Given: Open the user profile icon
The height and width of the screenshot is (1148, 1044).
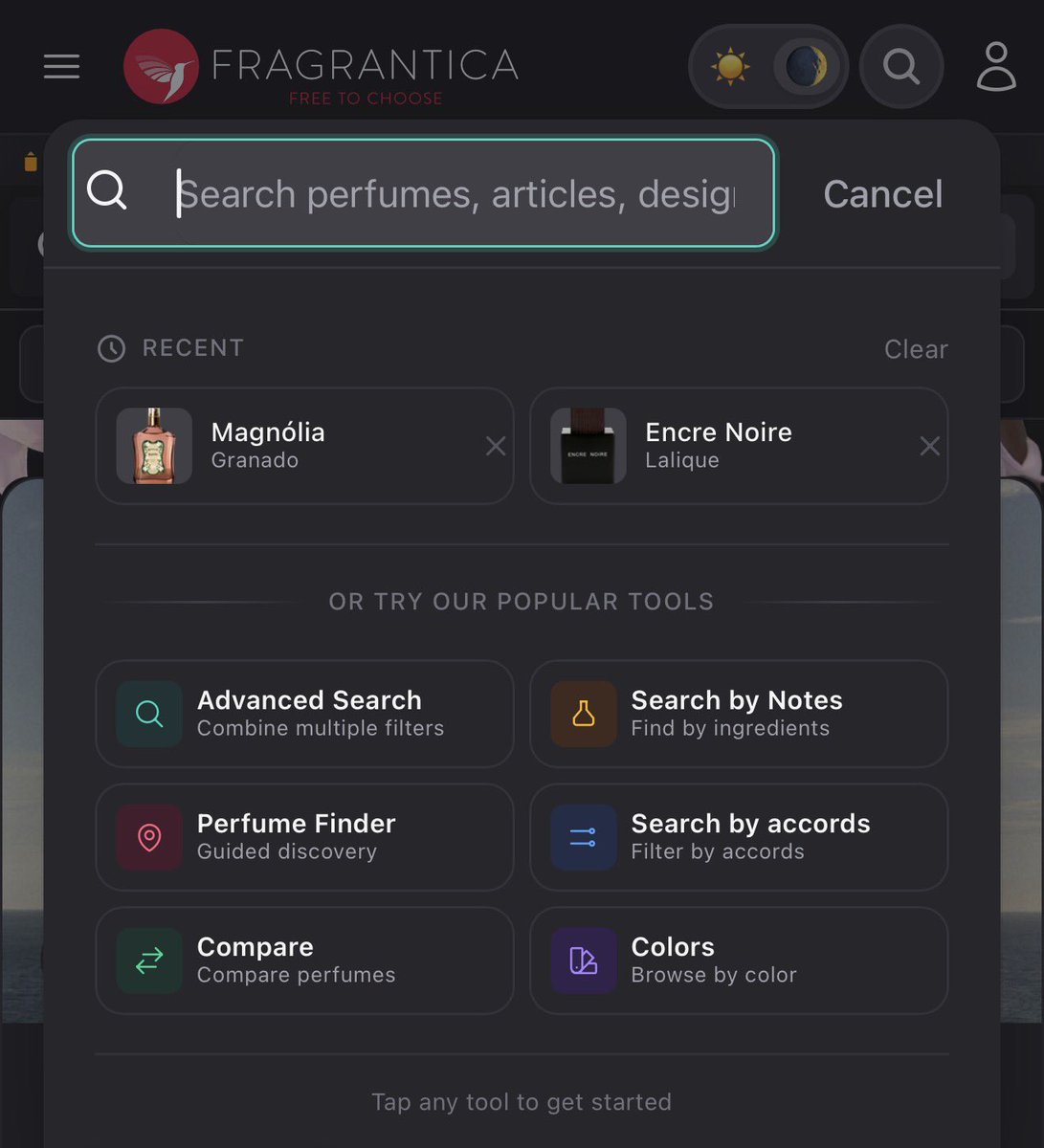Looking at the screenshot, I should click(995, 66).
